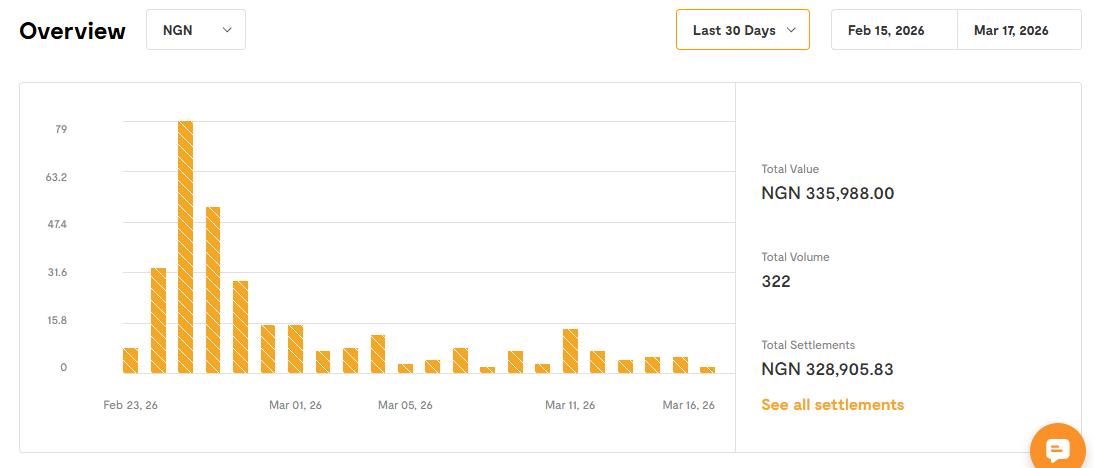1094x468 pixels.
Task: Click the Total Volume figure 322
Action: tap(776, 281)
